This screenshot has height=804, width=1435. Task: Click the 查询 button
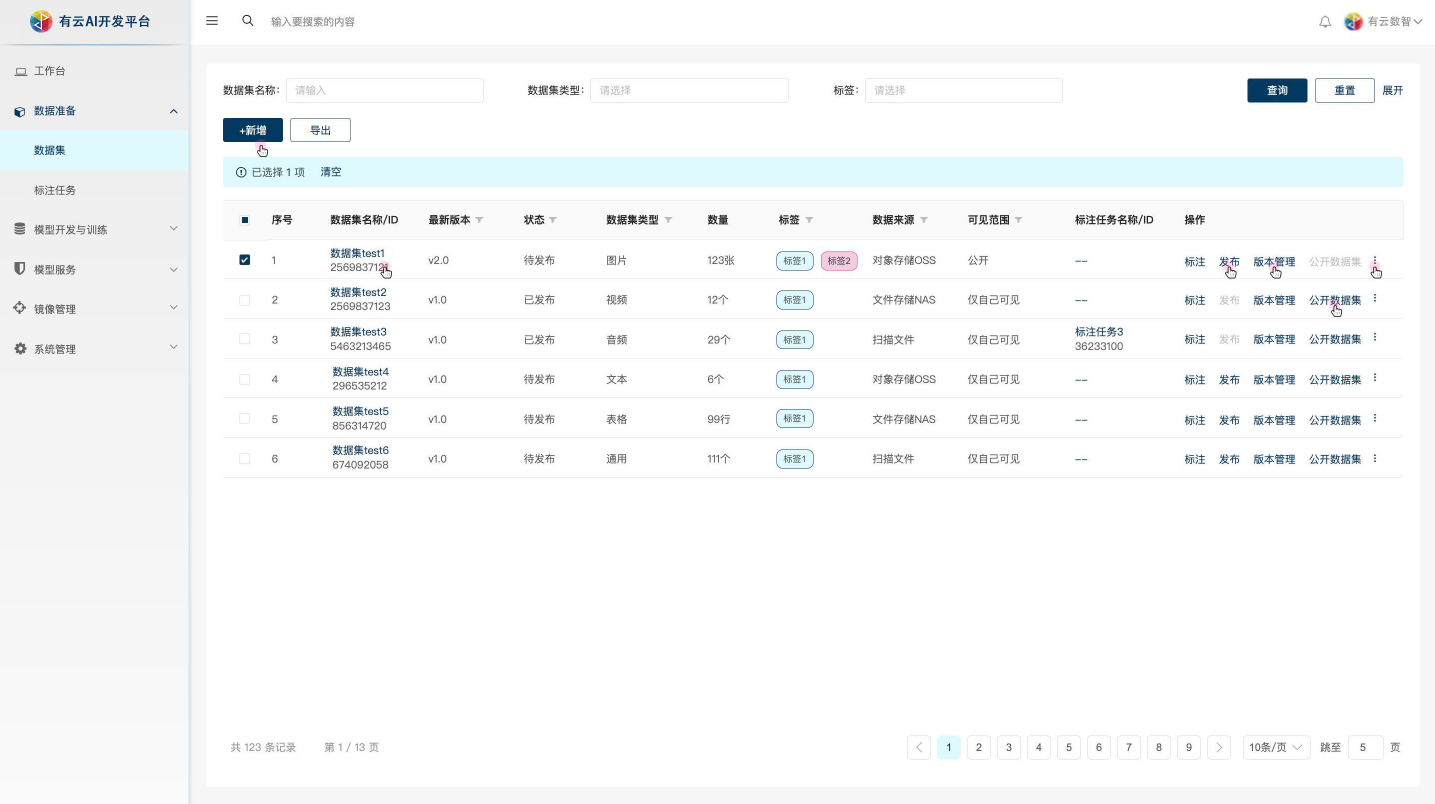pyautogui.click(x=1277, y=90)
